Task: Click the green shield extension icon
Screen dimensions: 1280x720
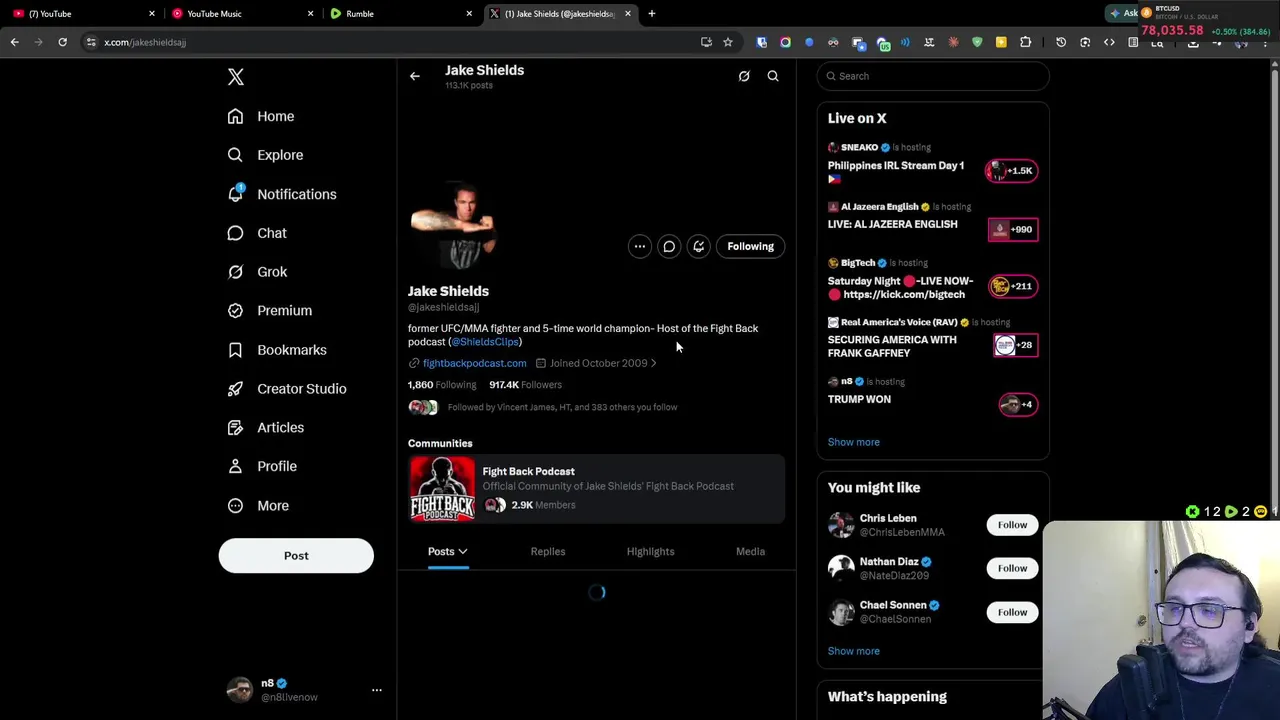Action: [x=977, y=42]
